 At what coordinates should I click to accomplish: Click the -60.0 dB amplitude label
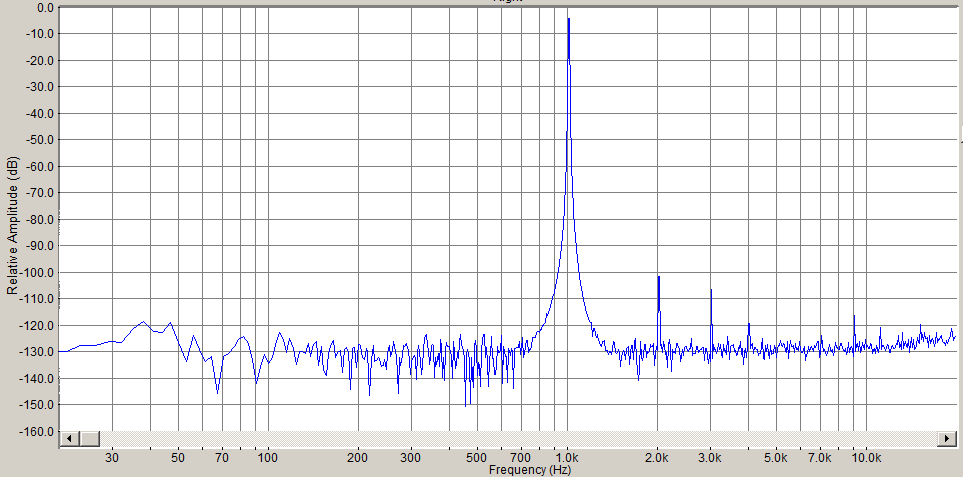[41, 166]
